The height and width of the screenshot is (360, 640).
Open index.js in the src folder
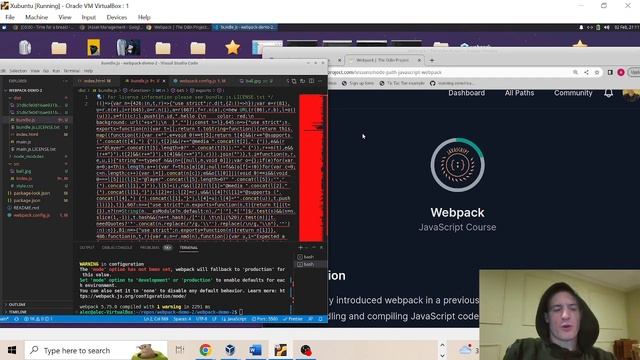(x=24, y=178)
